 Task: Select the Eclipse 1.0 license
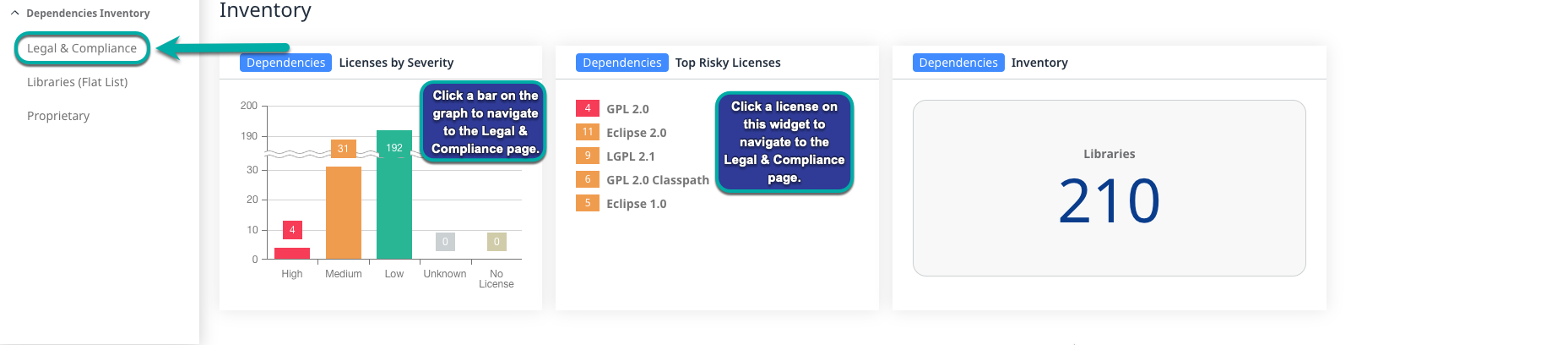(636, 204)
